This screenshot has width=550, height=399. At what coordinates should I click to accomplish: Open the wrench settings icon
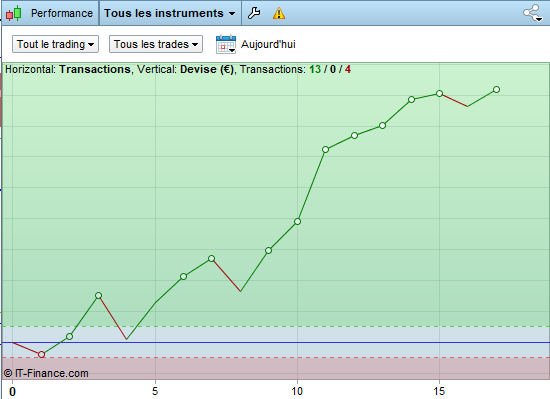click(x=254, y=13)
